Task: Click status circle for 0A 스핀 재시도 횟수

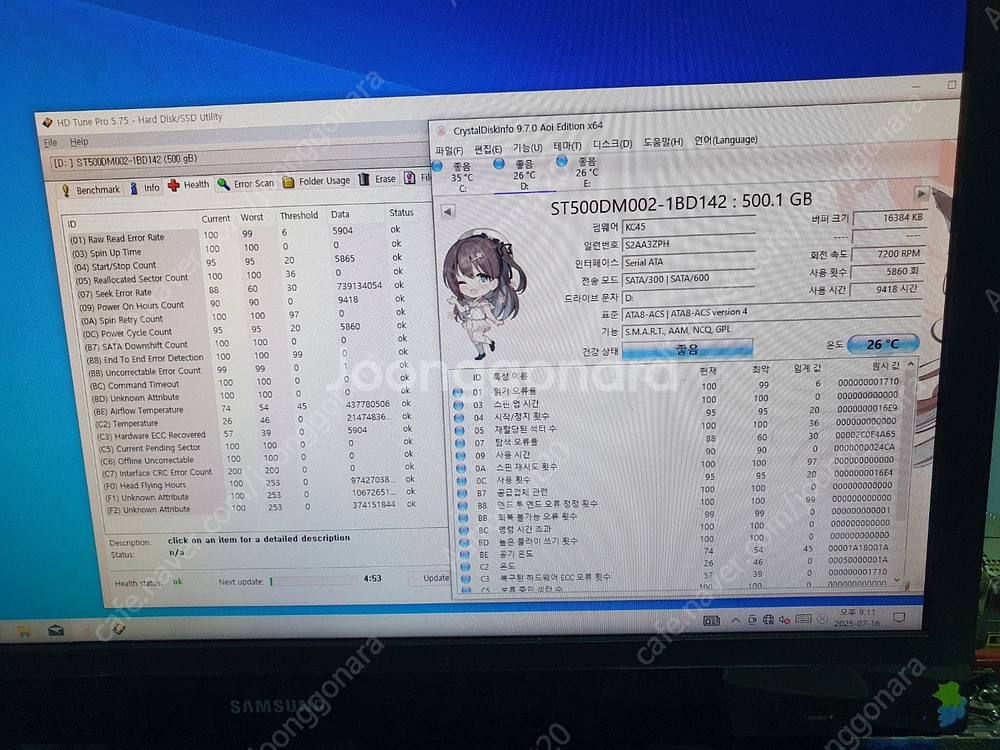Action: [x=460, y=468]
